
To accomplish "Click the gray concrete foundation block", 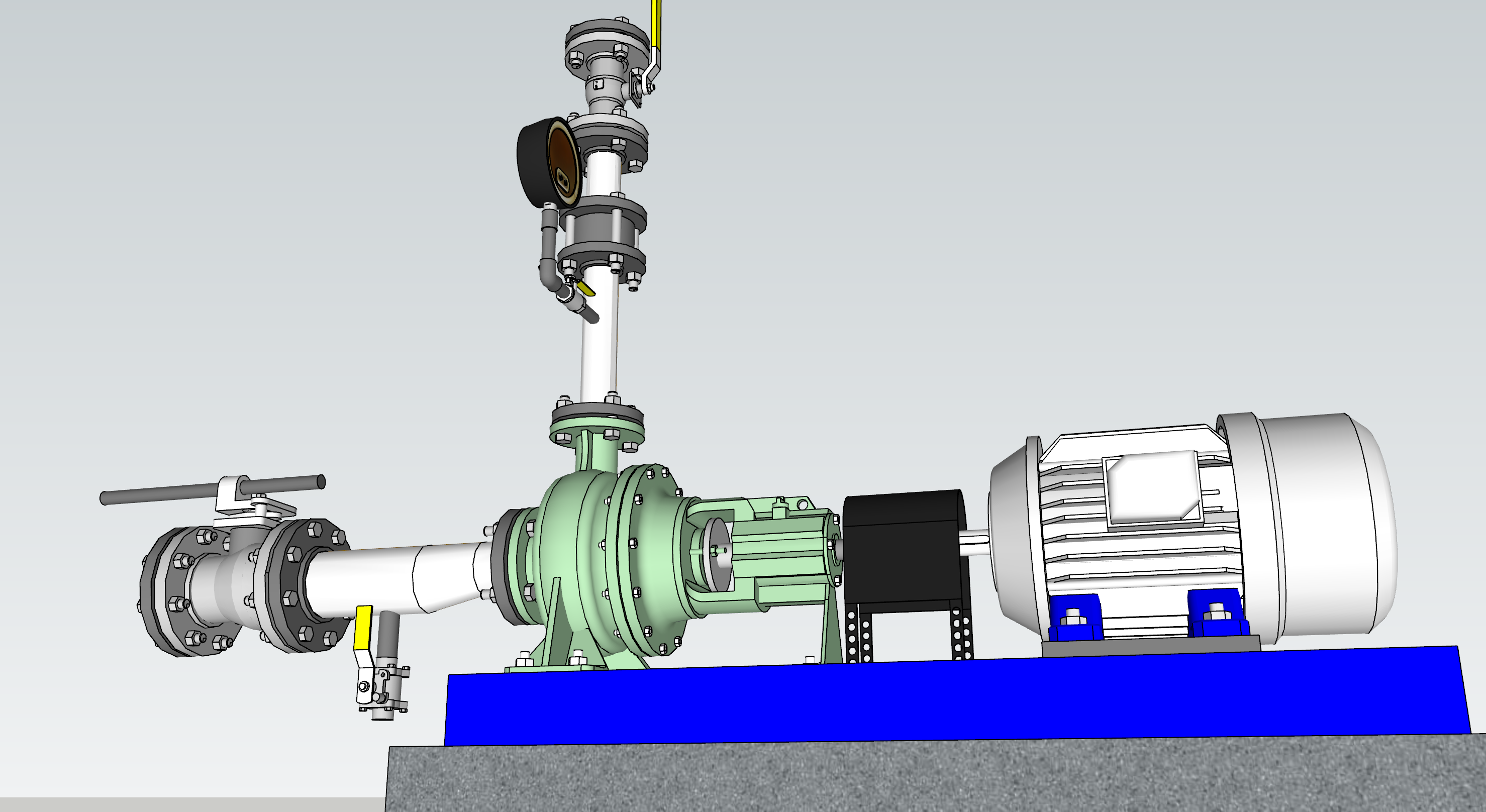I will (x=935, y=774).
